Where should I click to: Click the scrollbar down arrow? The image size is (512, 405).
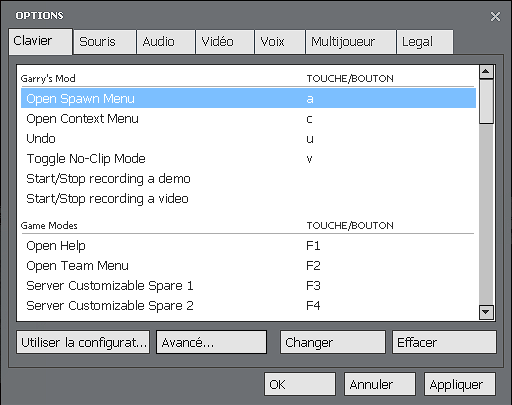point(486,312)
